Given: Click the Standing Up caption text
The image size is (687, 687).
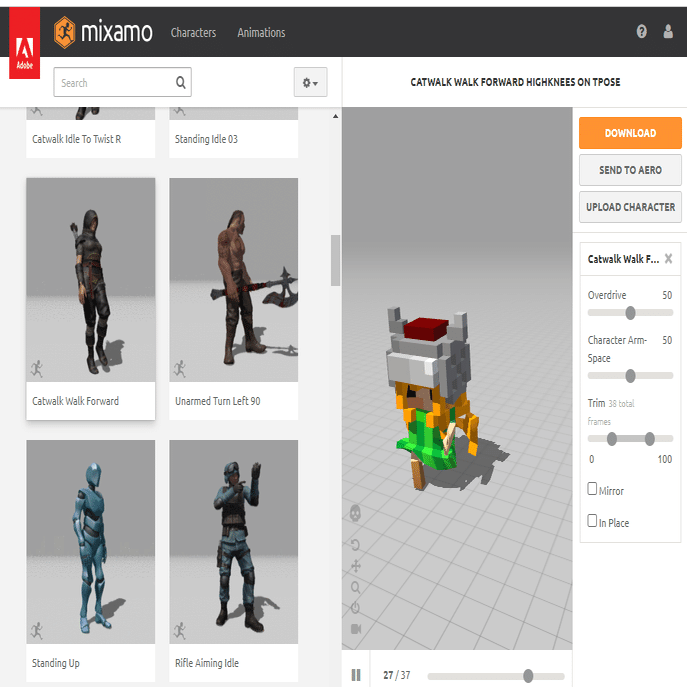Looking at the screenshot, I should [56, 663].
